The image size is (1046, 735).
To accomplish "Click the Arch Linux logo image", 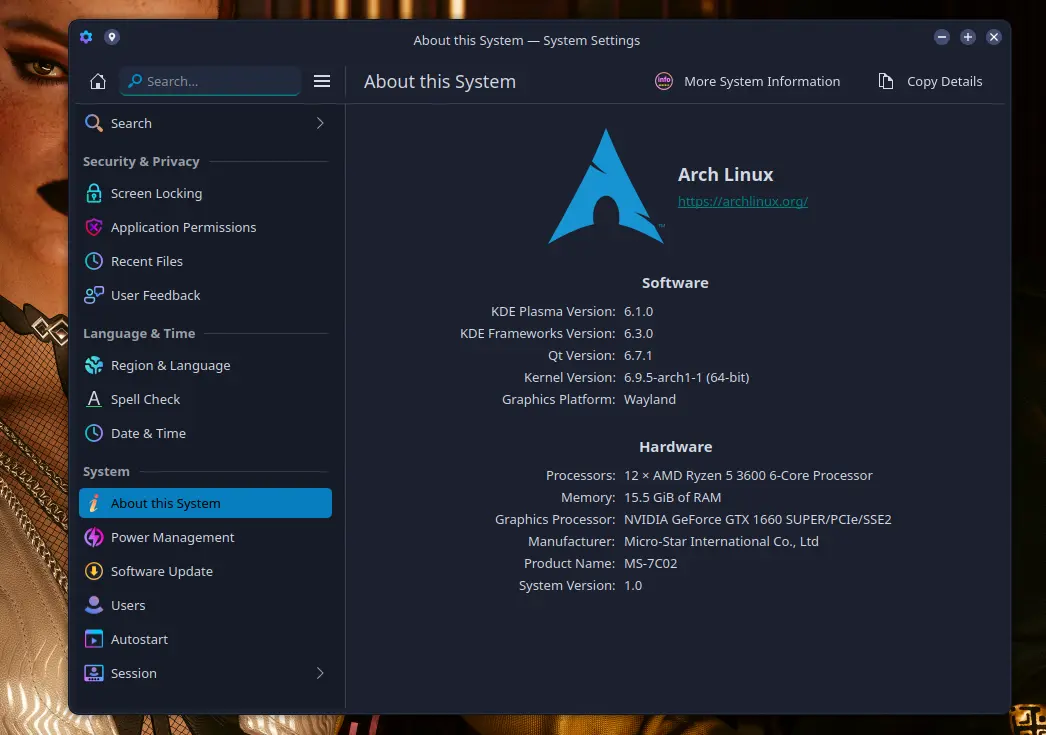I will [606, 187].
